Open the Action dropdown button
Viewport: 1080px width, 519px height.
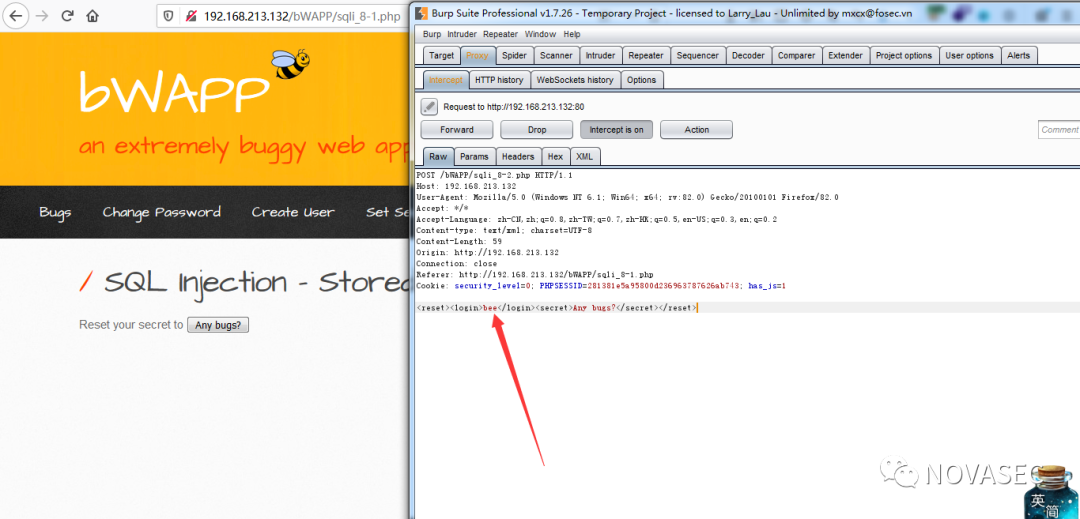coord(696,129)
